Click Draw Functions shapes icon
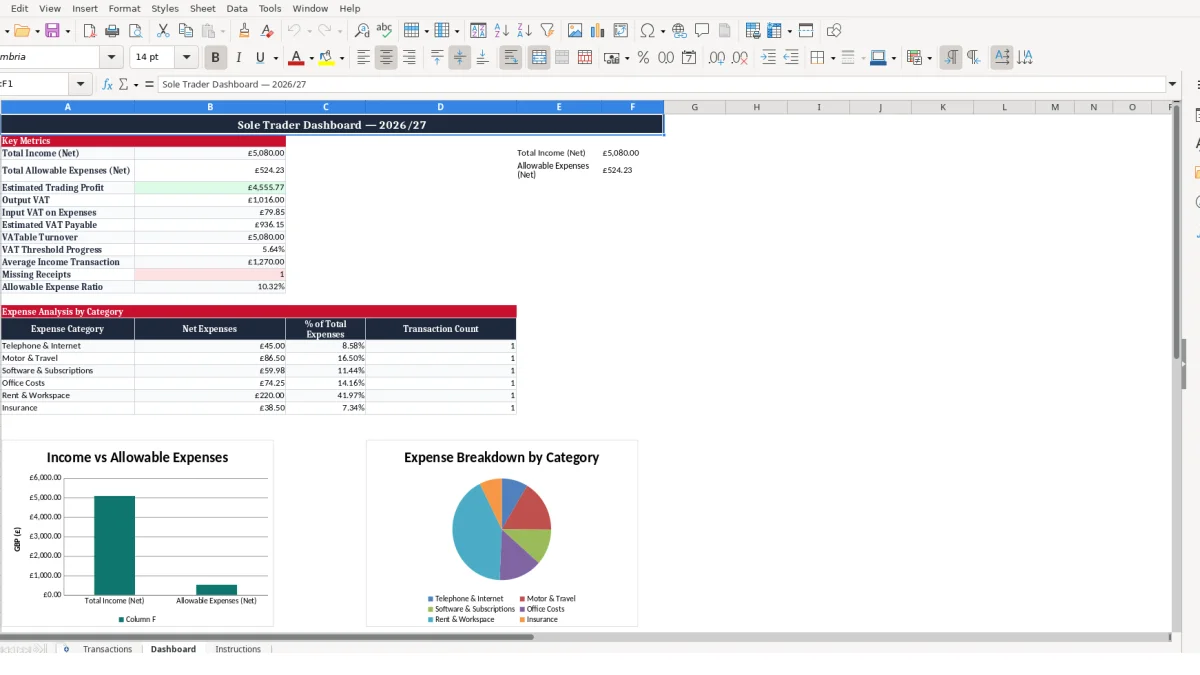This screenshot has height=675, width=1200. pos(834,31)
